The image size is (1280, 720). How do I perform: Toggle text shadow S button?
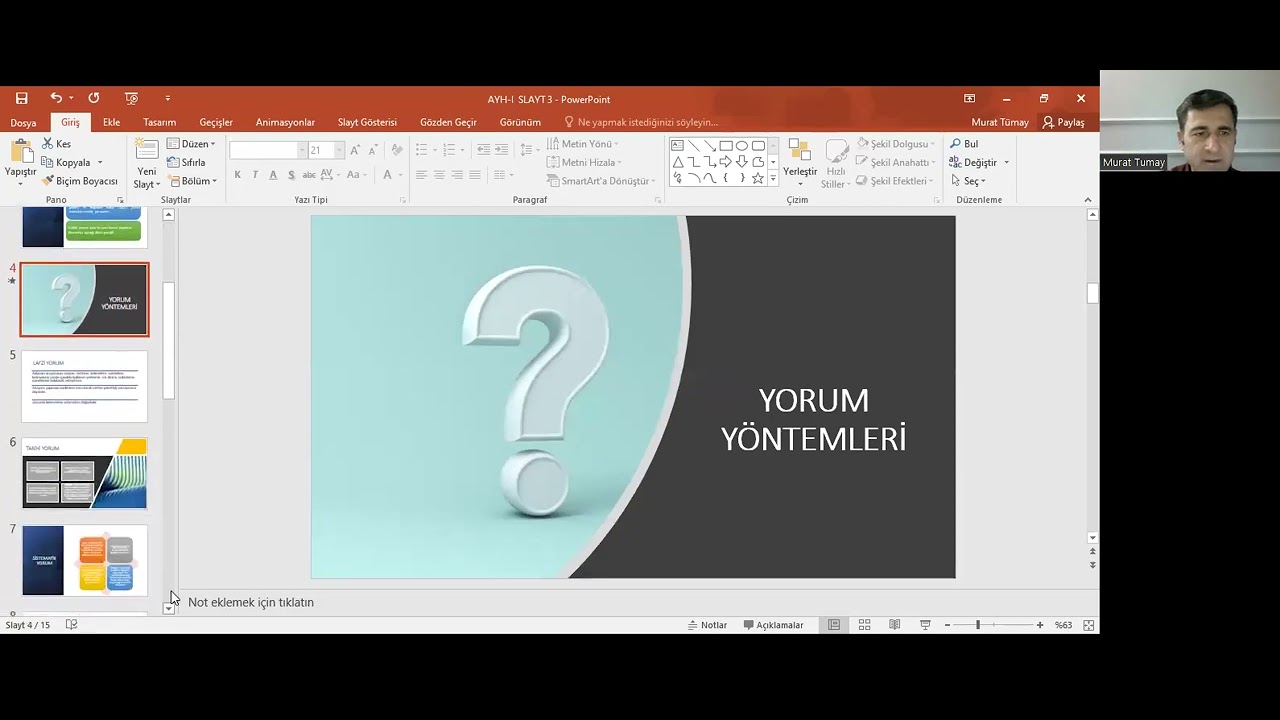coord(291,175)
